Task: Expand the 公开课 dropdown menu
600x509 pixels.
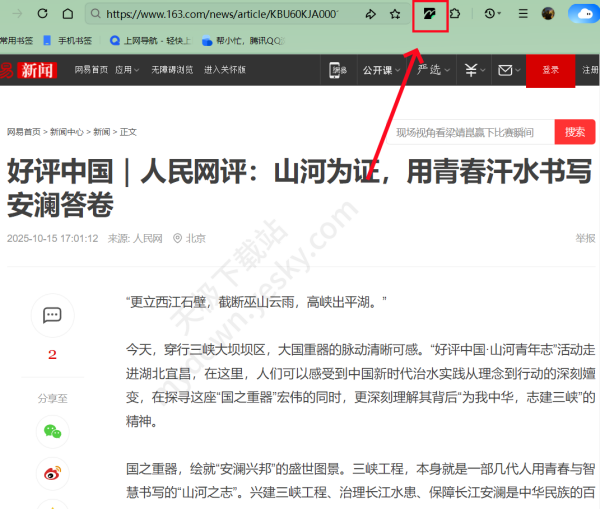Action: click(381, 70)
